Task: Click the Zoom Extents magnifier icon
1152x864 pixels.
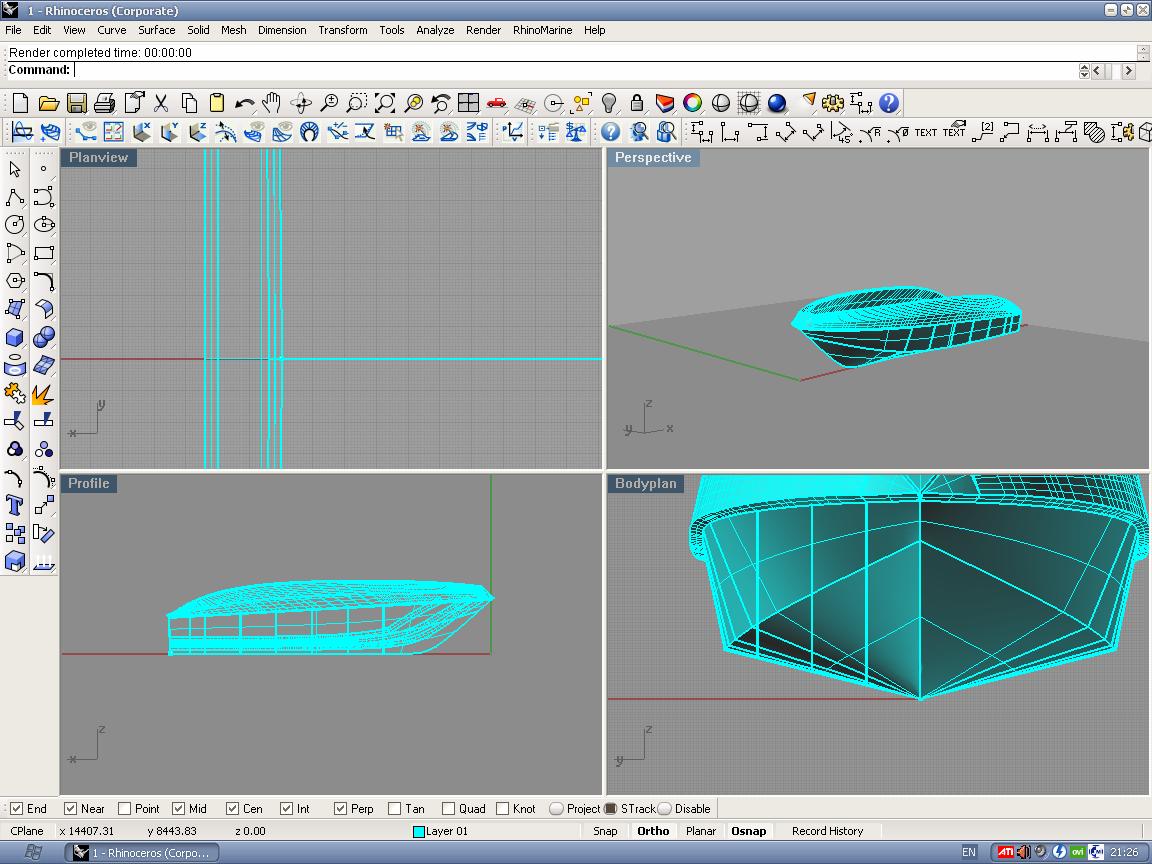Action: (385, 103)
